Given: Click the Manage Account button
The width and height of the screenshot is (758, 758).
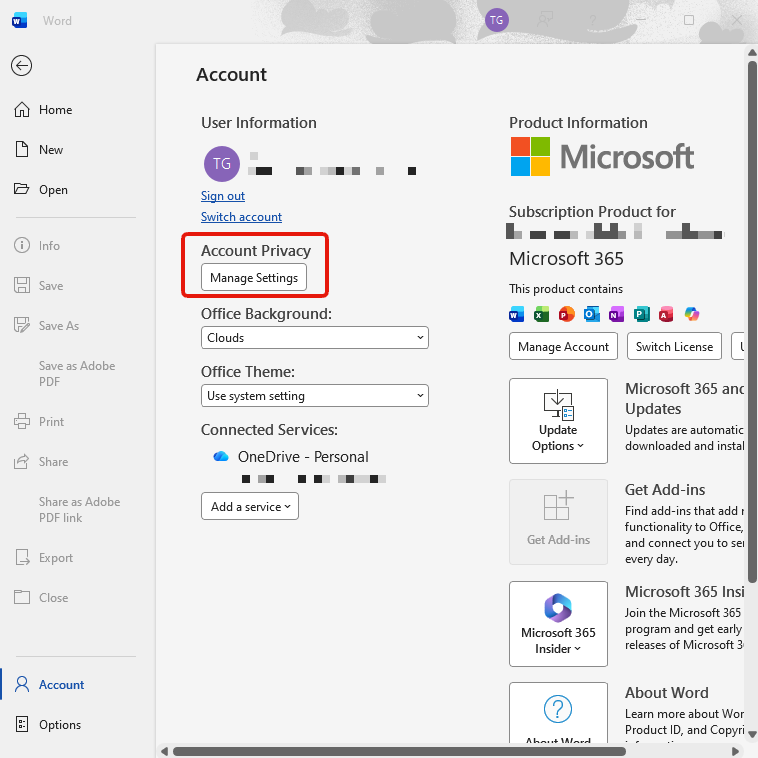Looking at the screenshot, I should pos(563,346).
